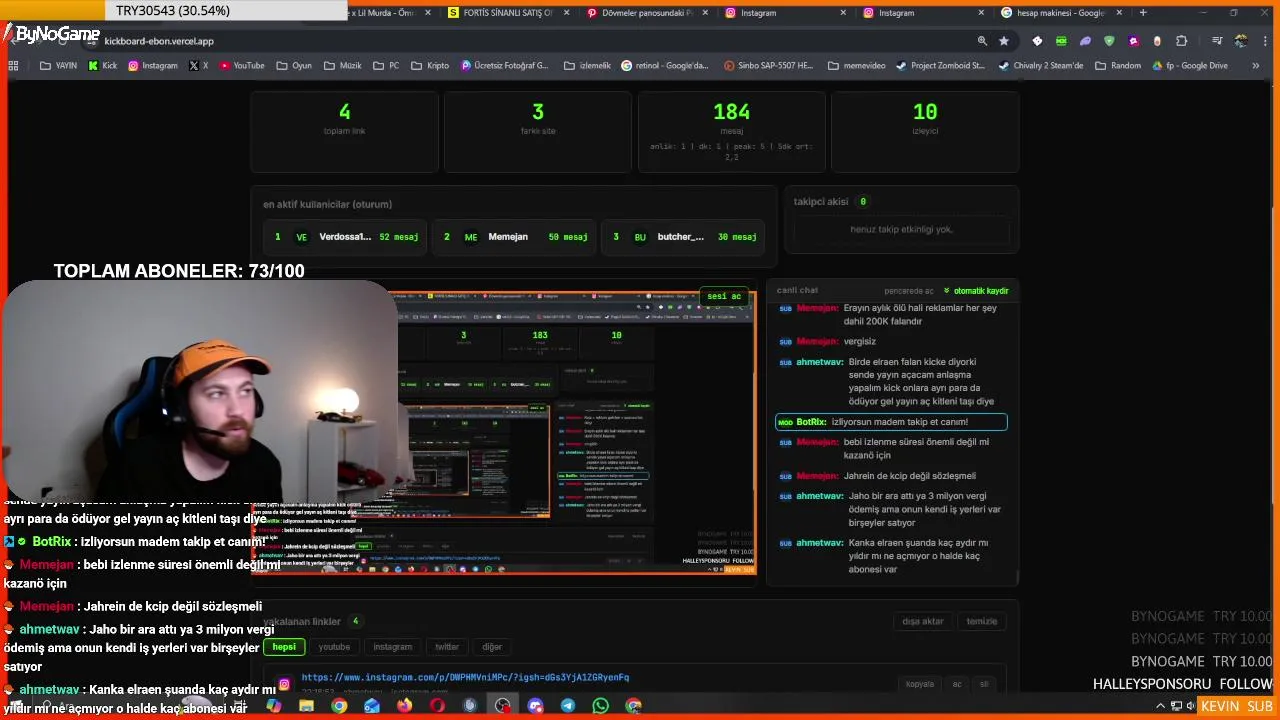Click the sesi ac unmute button
1280x720 pixels.
(724, 296)
